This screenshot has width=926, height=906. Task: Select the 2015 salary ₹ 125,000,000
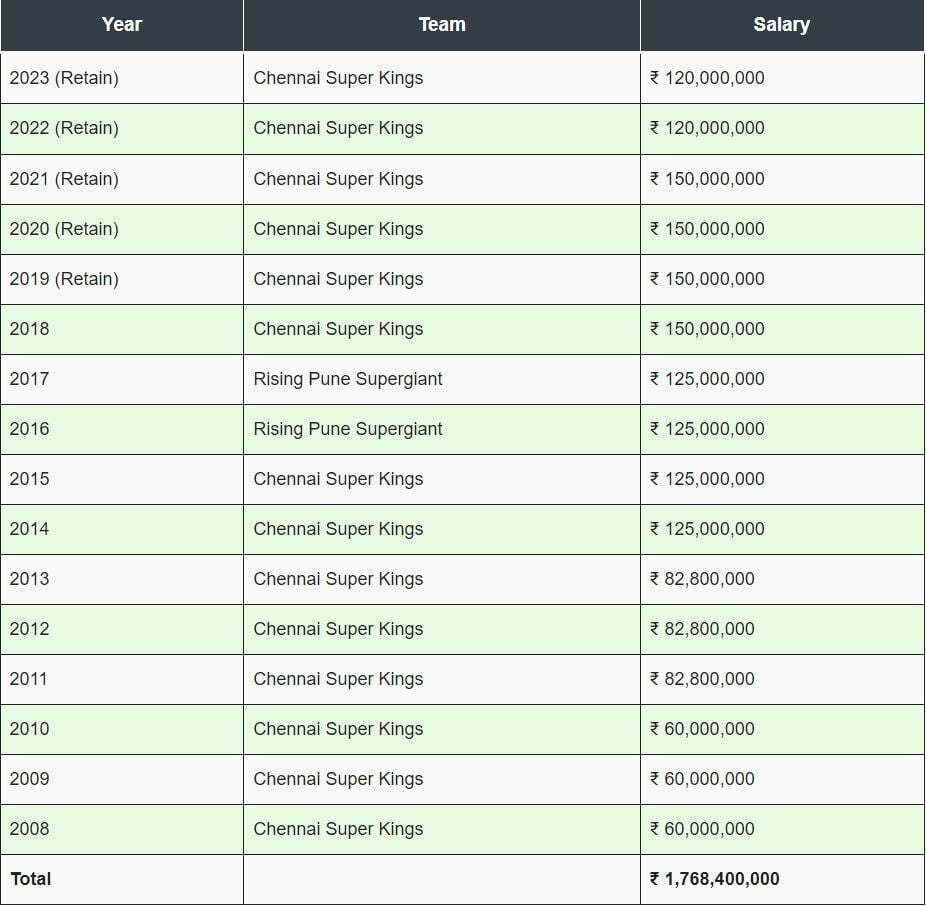point(707,479)
